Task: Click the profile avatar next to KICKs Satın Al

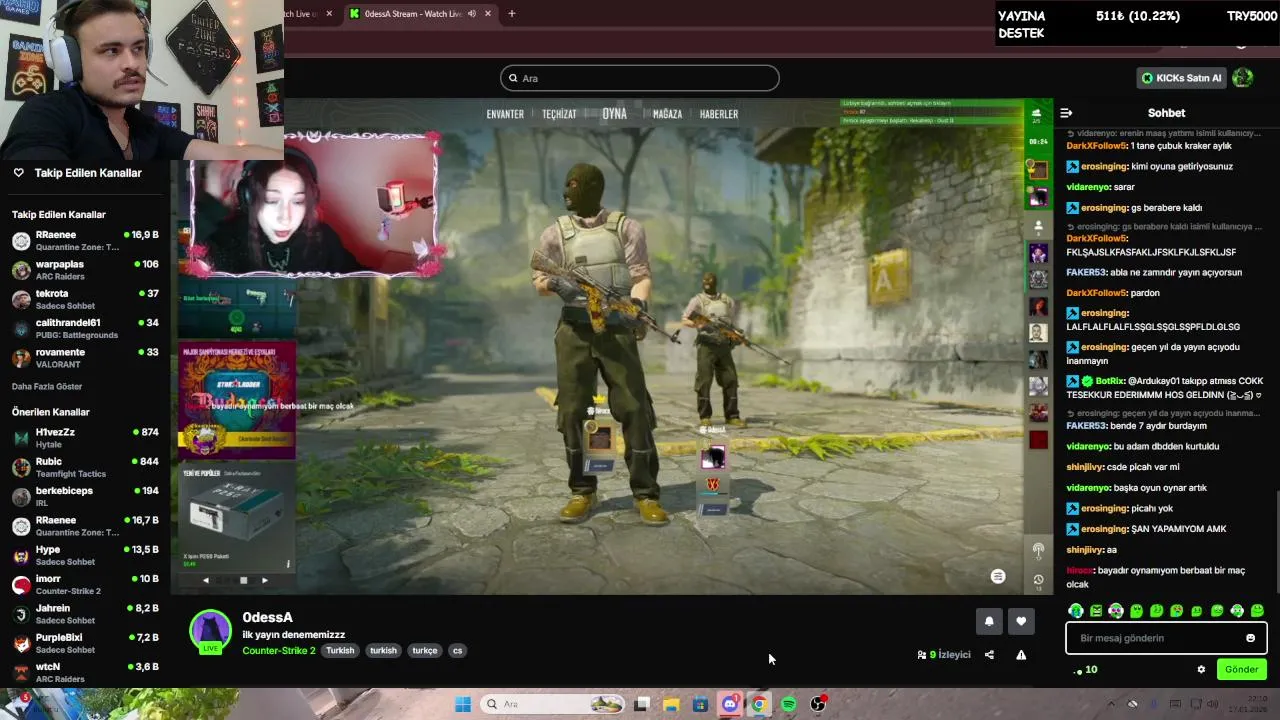Action: (x=1243, y=77)
